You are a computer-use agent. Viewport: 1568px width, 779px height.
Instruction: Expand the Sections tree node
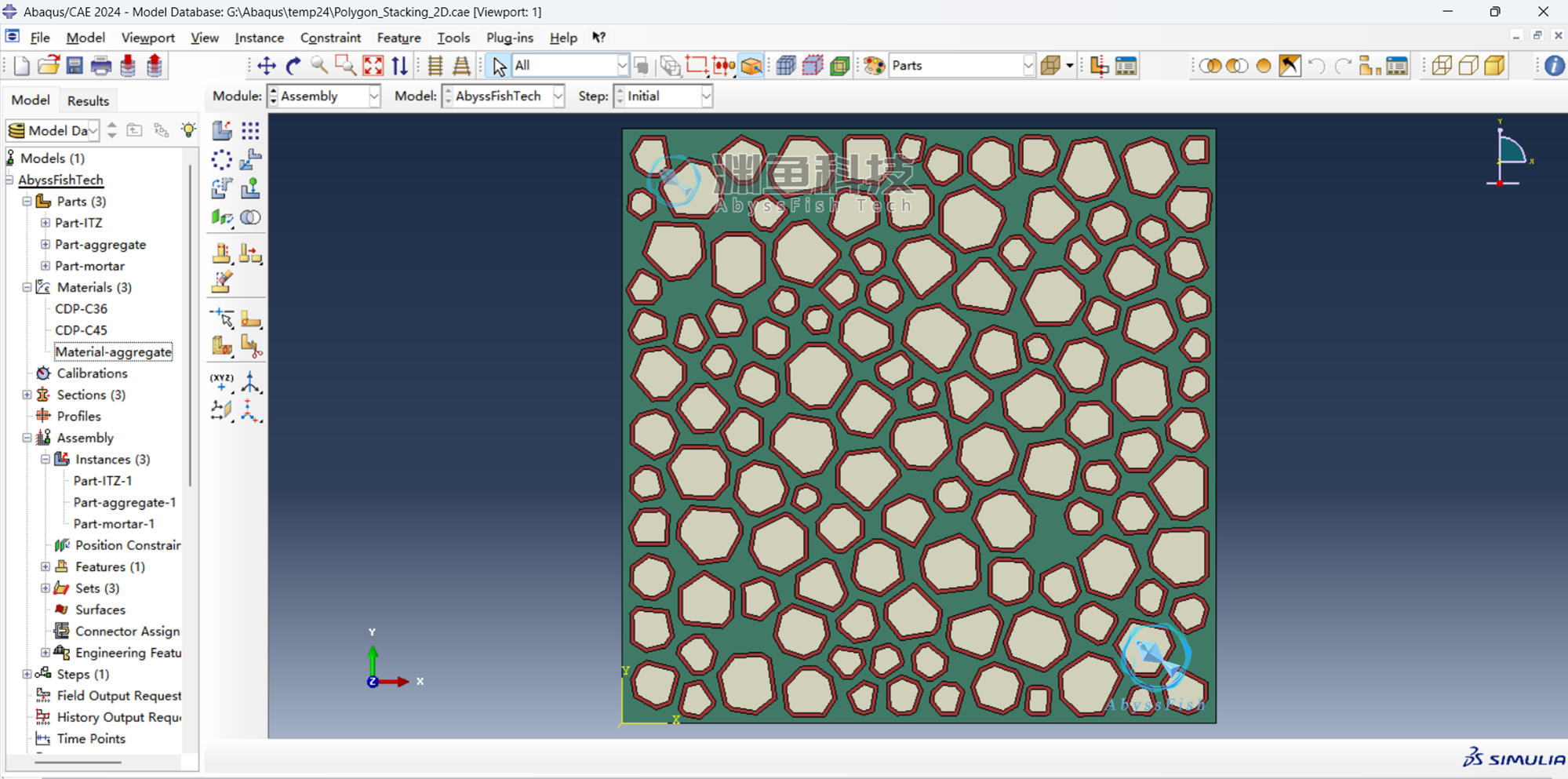click(x=27, y=395)
